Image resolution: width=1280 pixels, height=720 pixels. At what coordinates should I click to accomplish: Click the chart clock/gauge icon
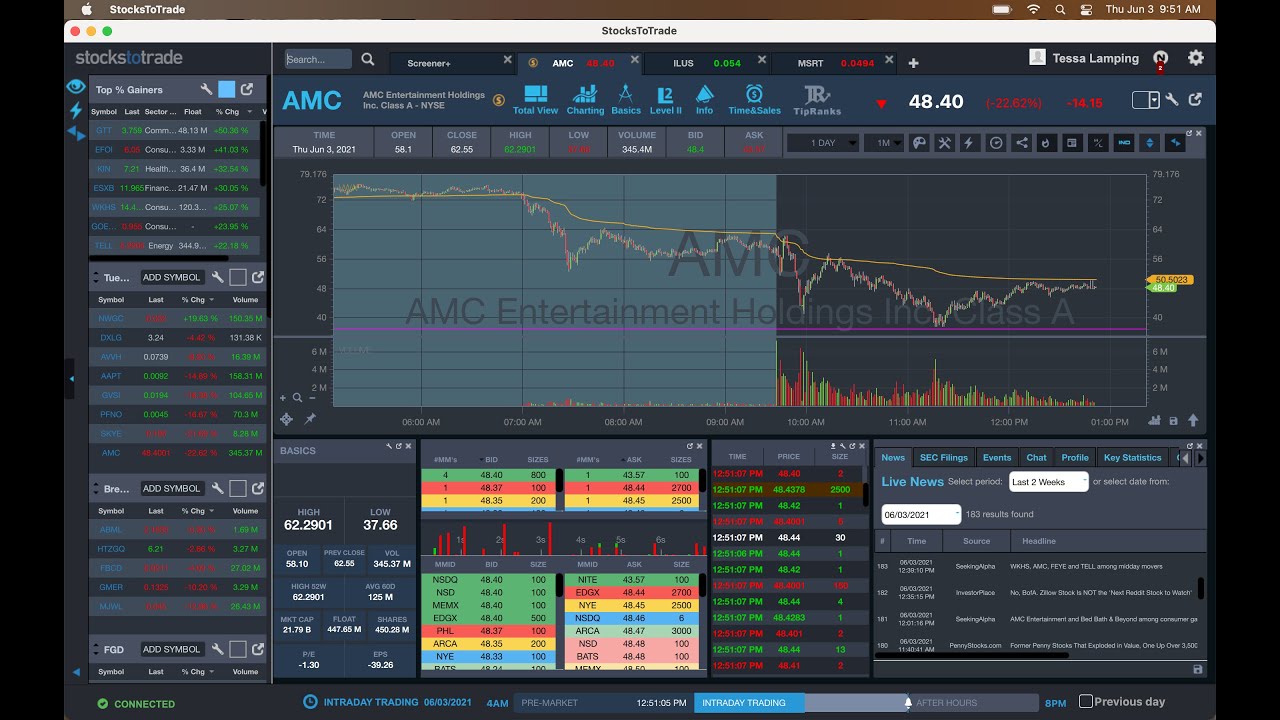996,143
